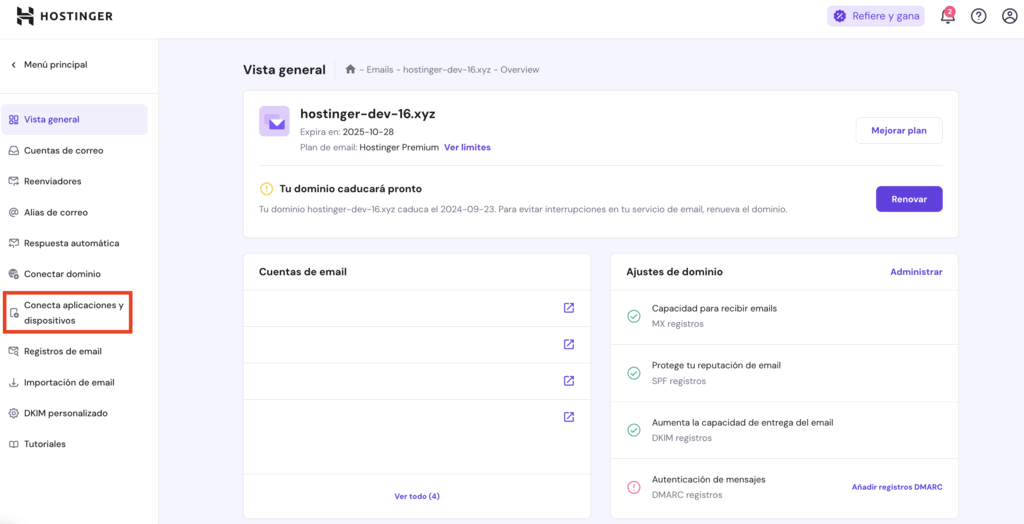The height and width of the screenshot is (524, 1024).
Task: Click the domain mailbox icon
Action: (274, 121)
